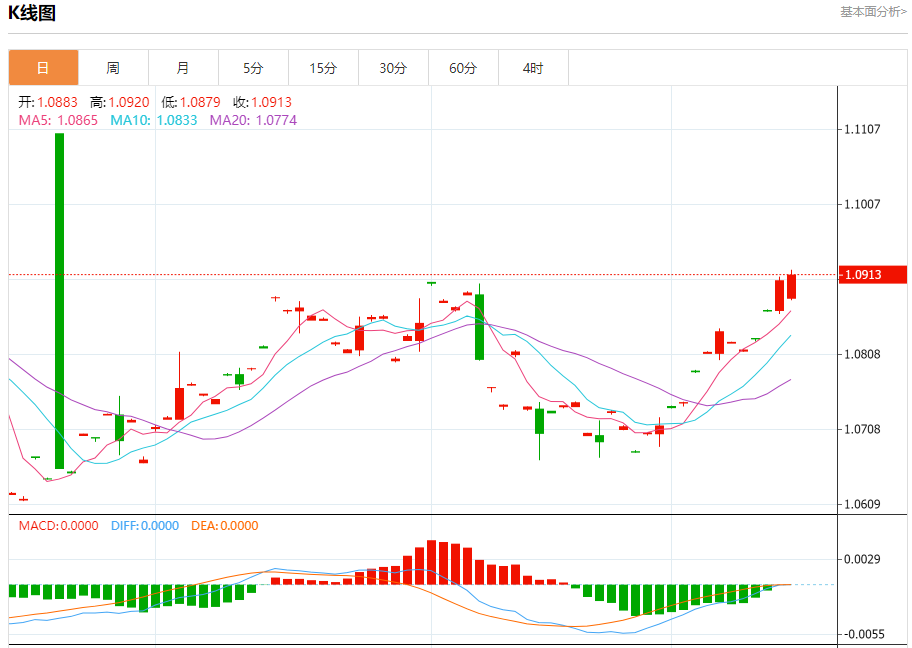Click the MA20 indicator label
The image size is (912, 648).
click(x=253, y=120)
